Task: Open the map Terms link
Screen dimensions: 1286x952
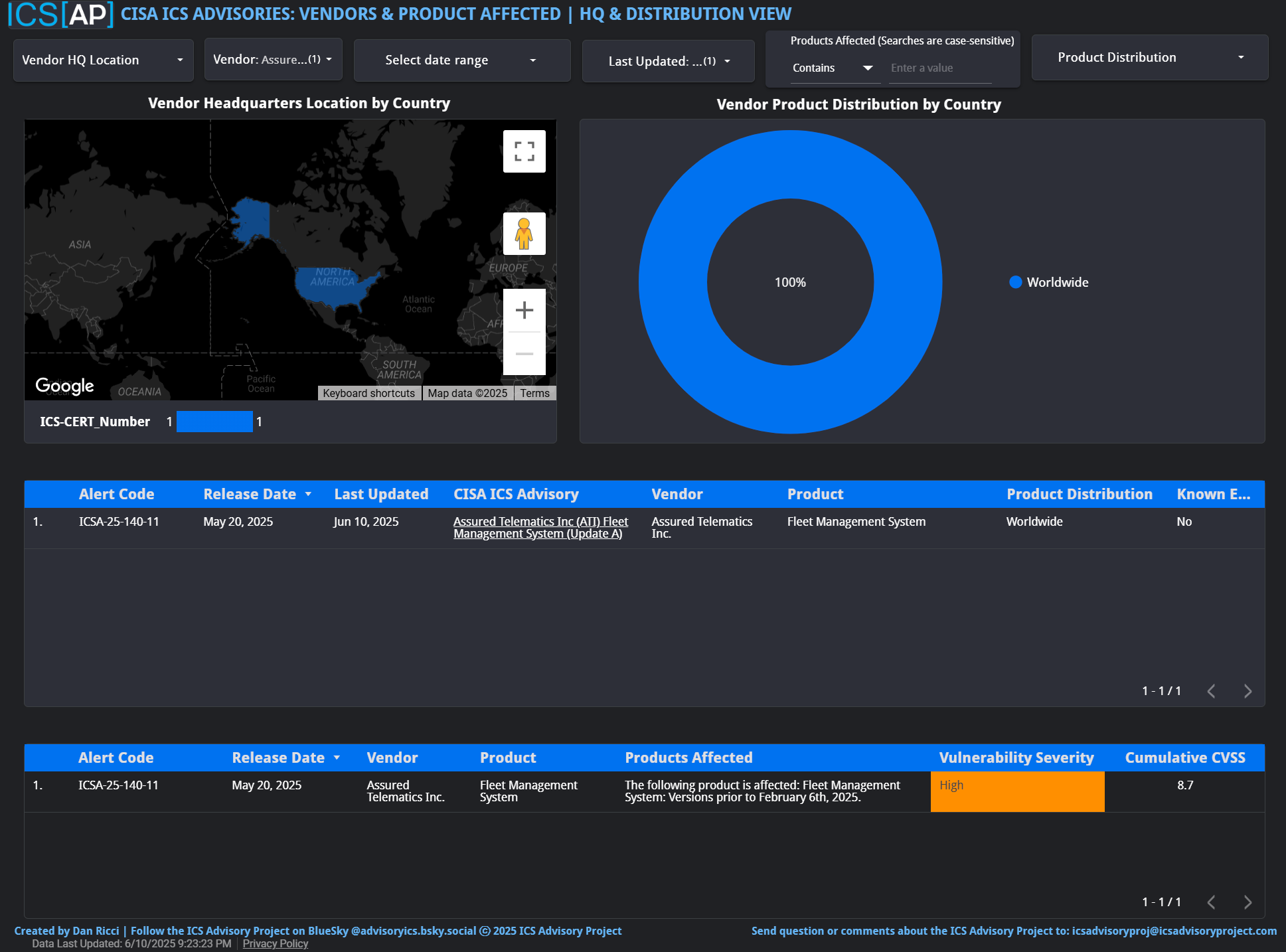Action: tap(534, 393)
